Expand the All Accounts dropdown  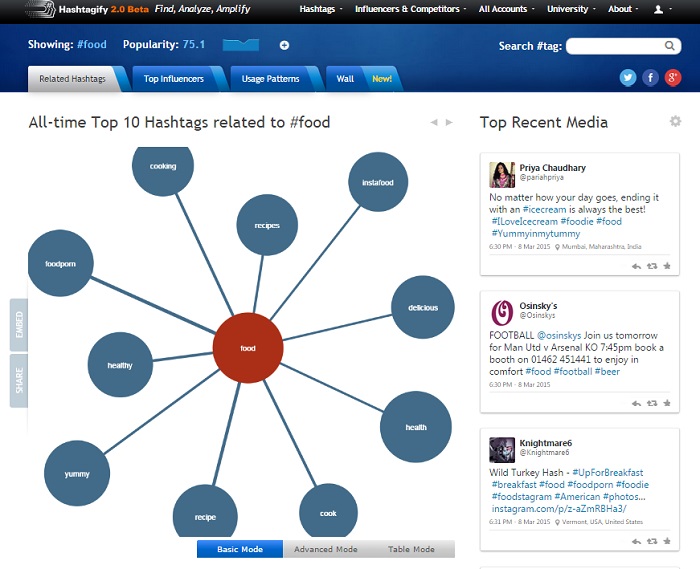(x=506, y=9)
